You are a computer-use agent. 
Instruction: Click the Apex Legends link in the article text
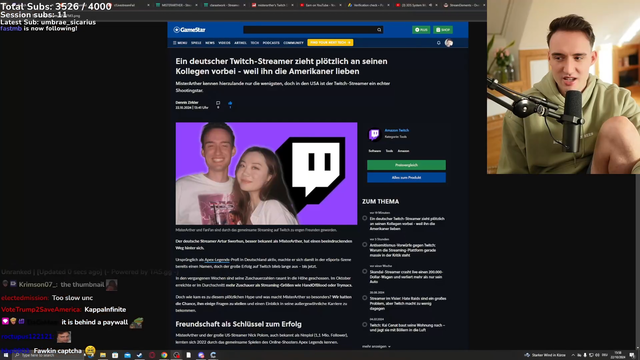pyautogui.click(x=217, y=260)
